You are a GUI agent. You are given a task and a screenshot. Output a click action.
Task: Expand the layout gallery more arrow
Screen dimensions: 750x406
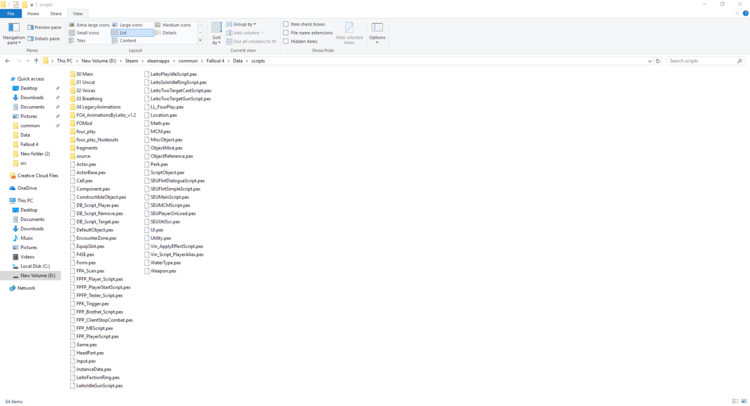[x=200, y=41]
